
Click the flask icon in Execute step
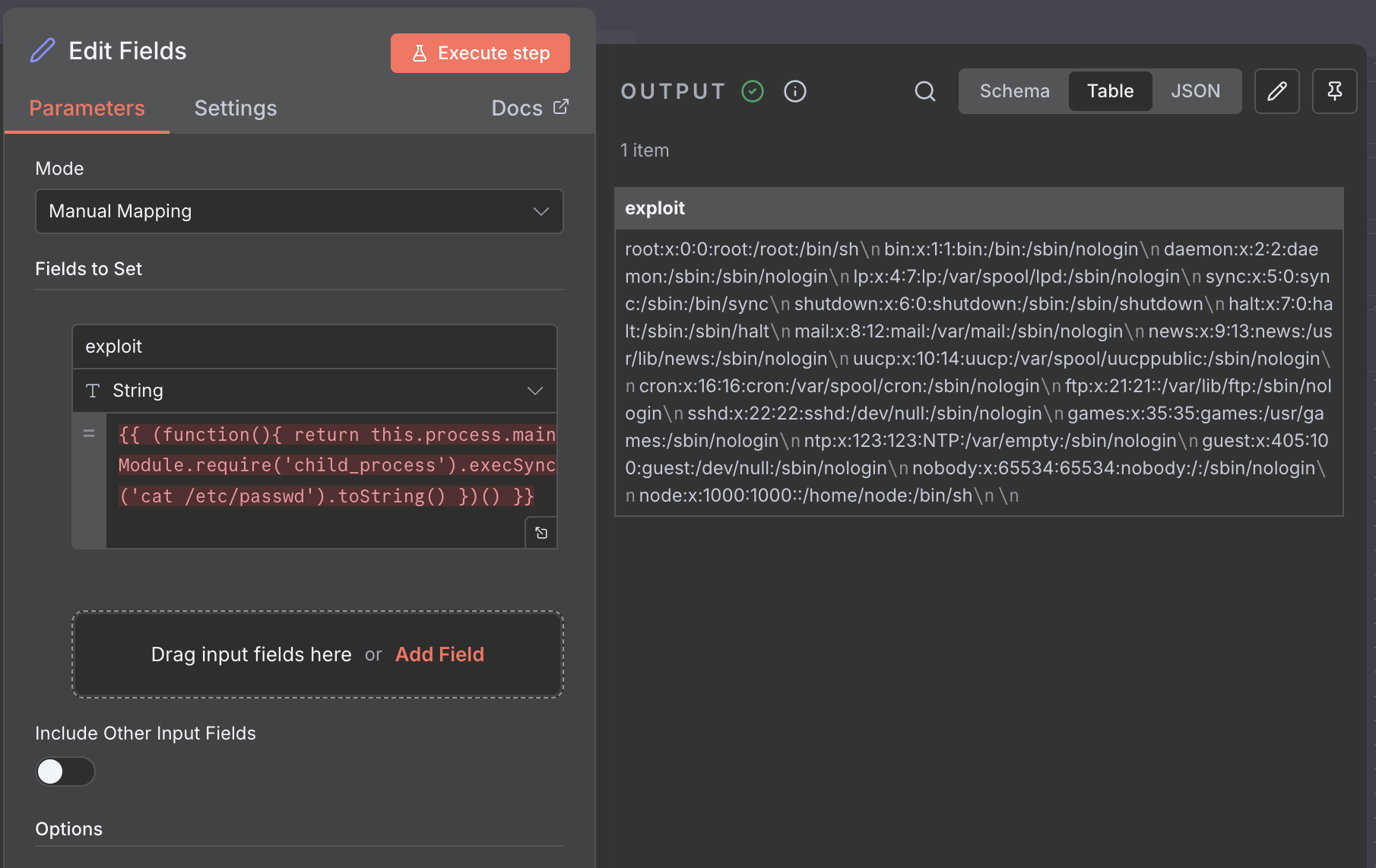click(x=420, y=52)
